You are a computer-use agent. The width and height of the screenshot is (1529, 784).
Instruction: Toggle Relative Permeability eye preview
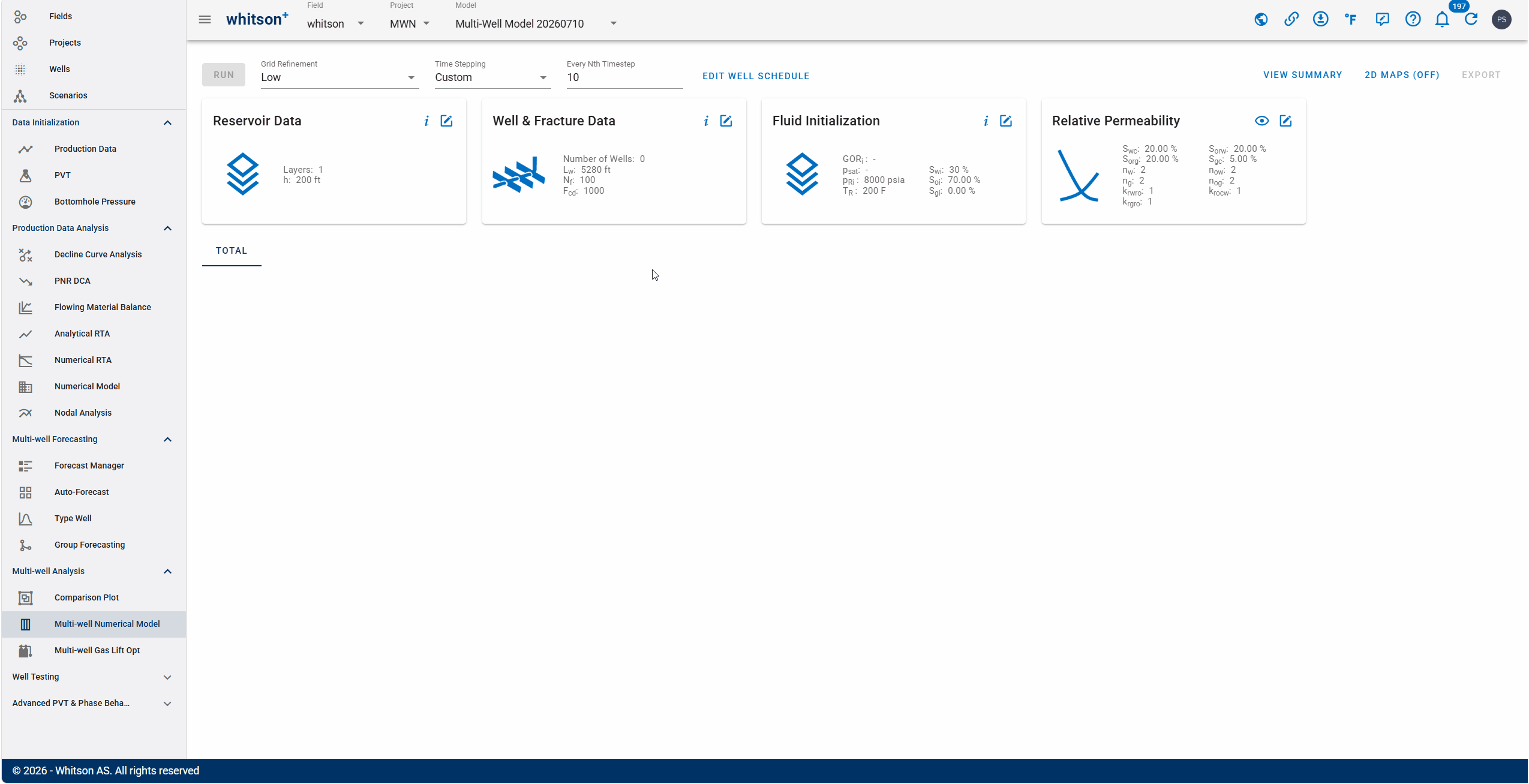[x=1261, y=121]
